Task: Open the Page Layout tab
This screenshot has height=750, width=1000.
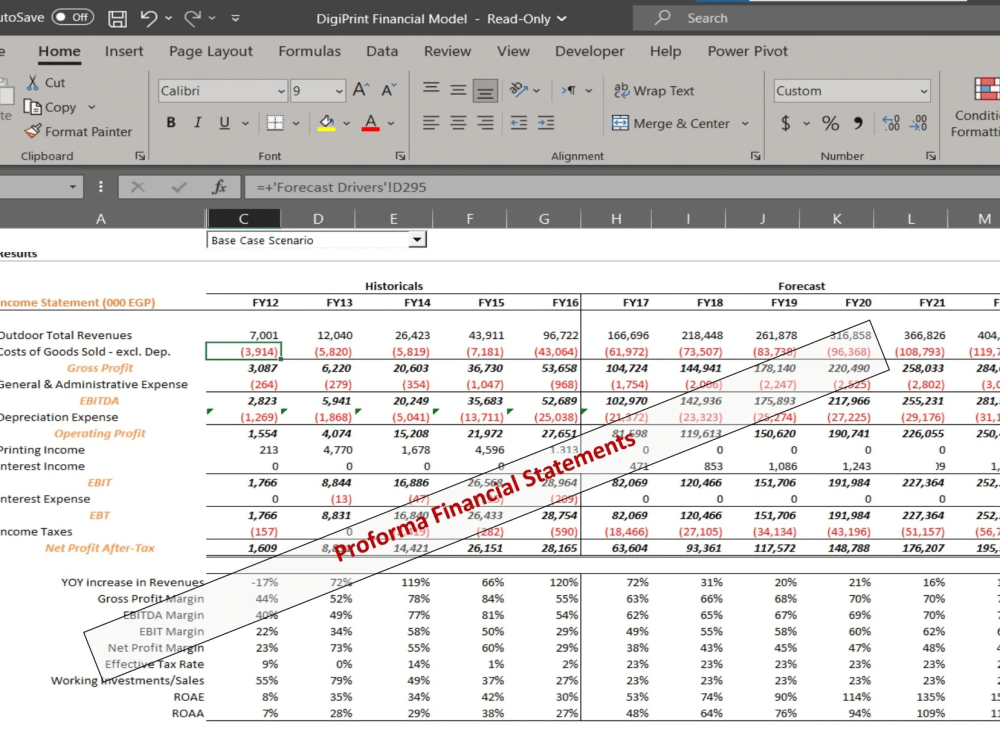Action: [210, 51]
